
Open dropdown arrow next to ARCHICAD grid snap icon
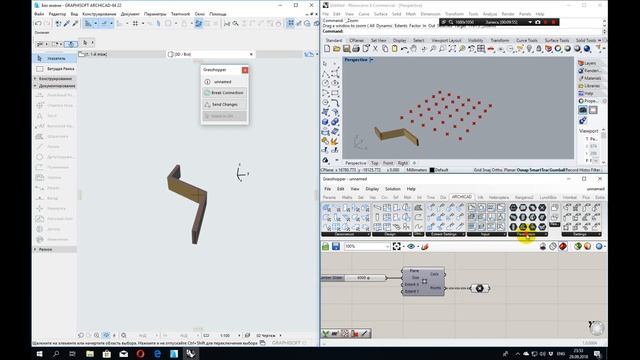click(143, 24)
